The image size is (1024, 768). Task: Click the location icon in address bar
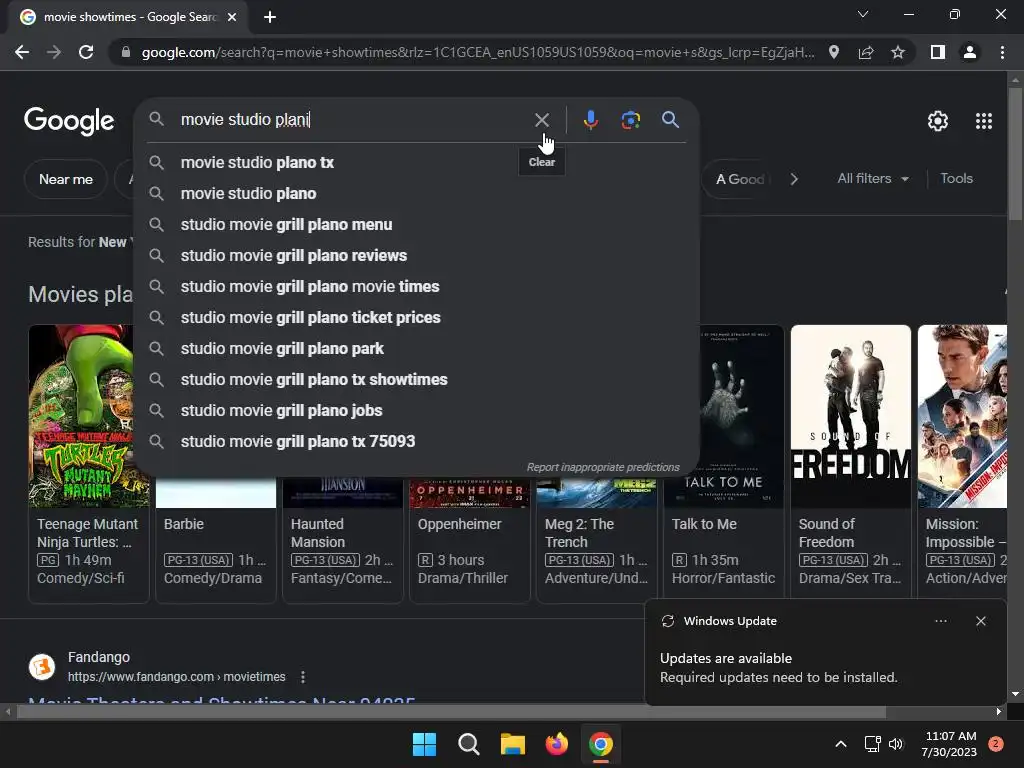pyautogui.click(x=834, y=52)
